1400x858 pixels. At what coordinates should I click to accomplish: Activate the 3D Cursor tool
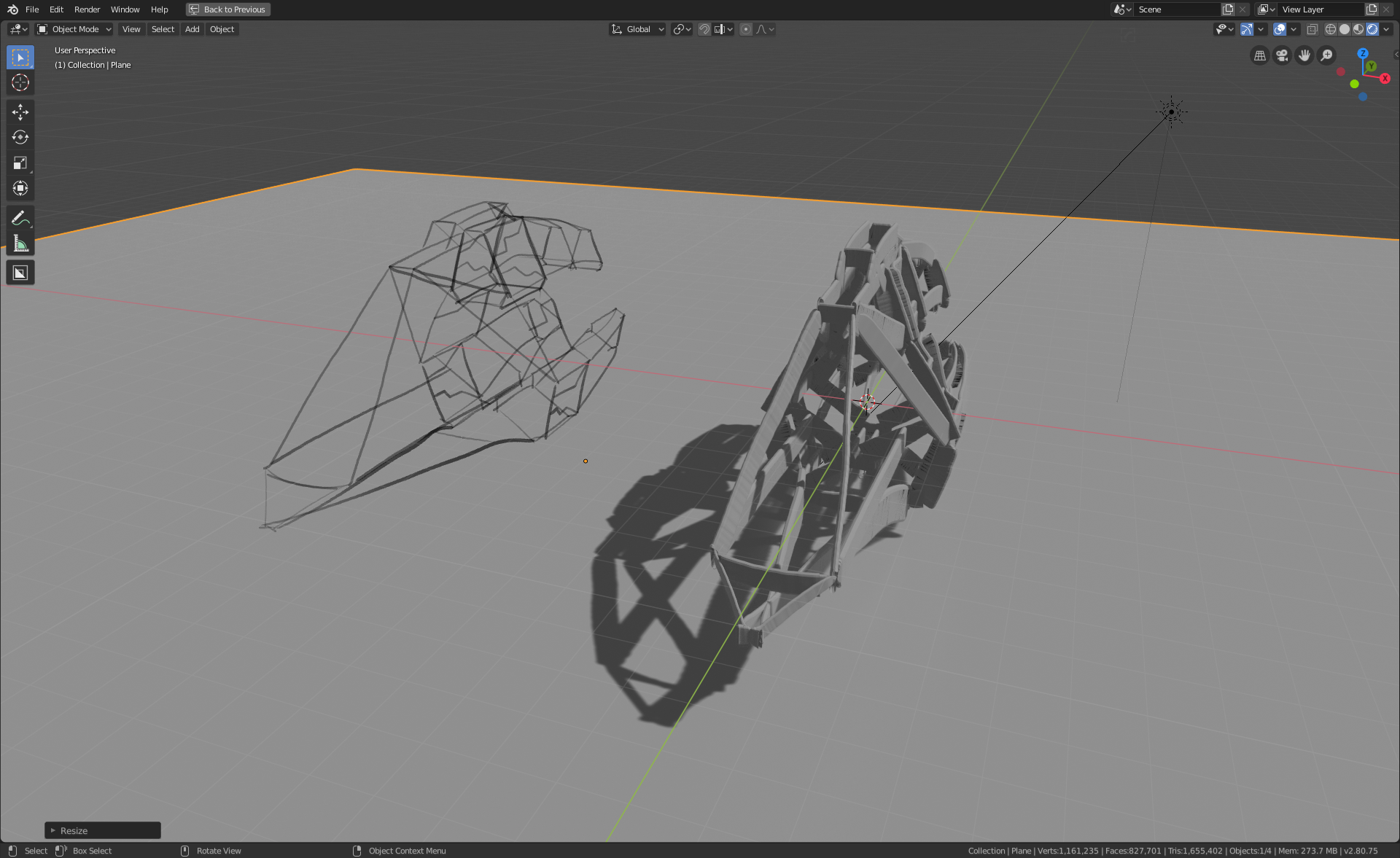point(20,82)
